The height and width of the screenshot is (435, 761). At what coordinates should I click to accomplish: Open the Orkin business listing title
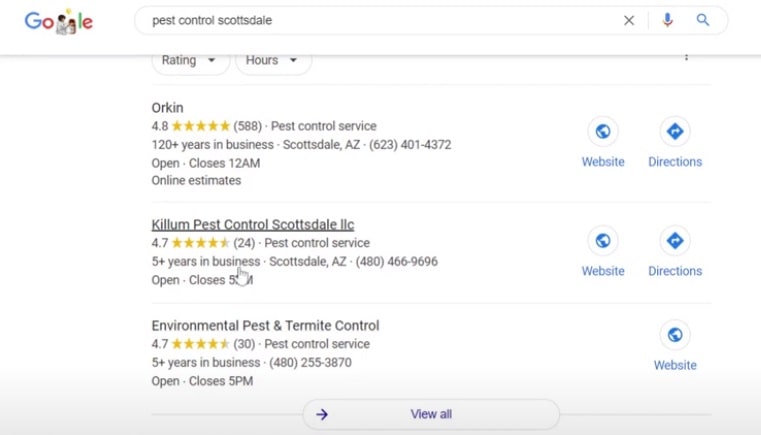point(167,107)
